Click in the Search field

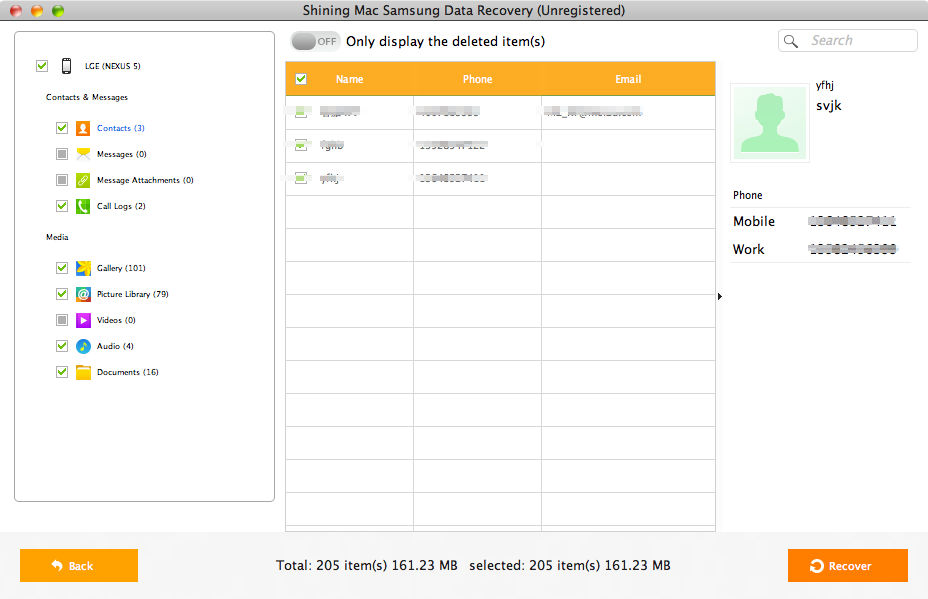[848, 41]
